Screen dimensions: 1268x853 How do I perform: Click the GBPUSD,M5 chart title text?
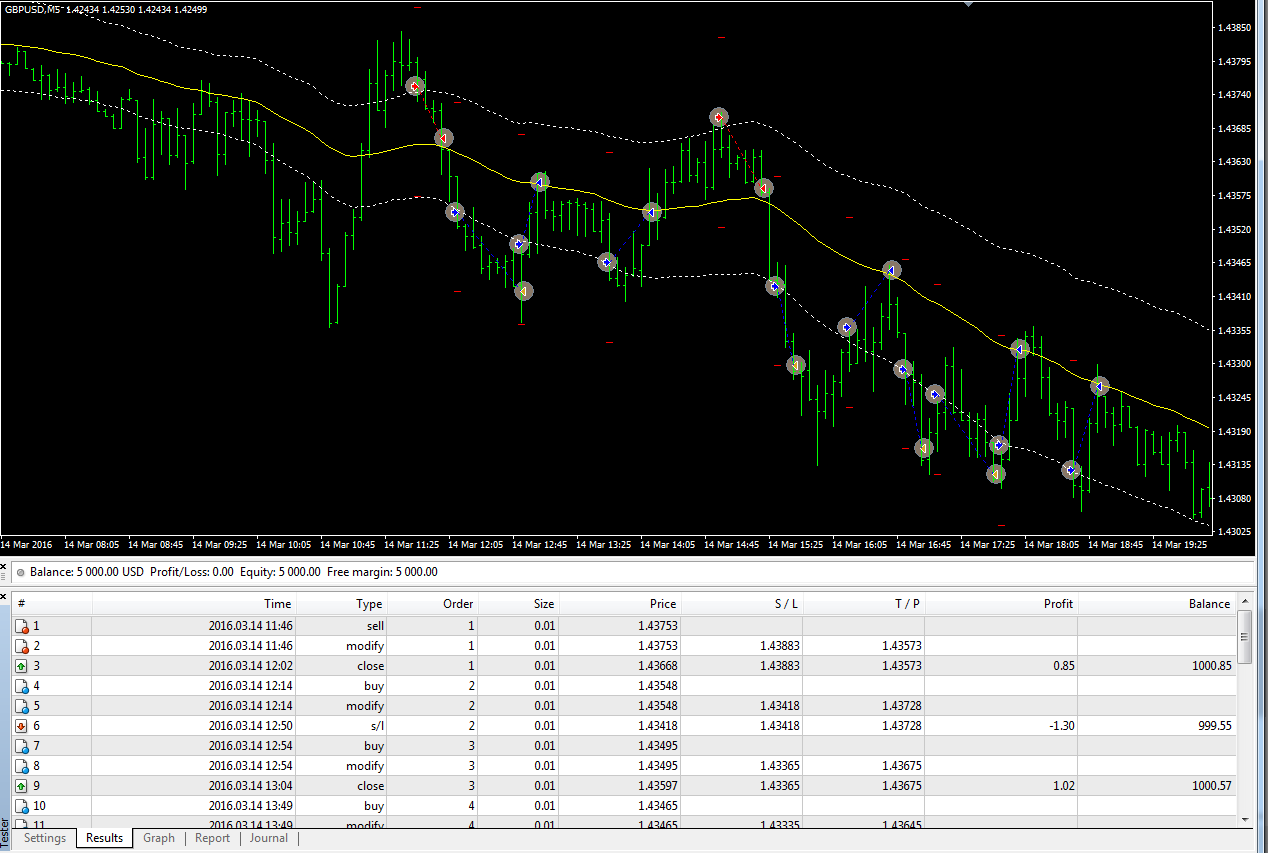pos(32,10)
